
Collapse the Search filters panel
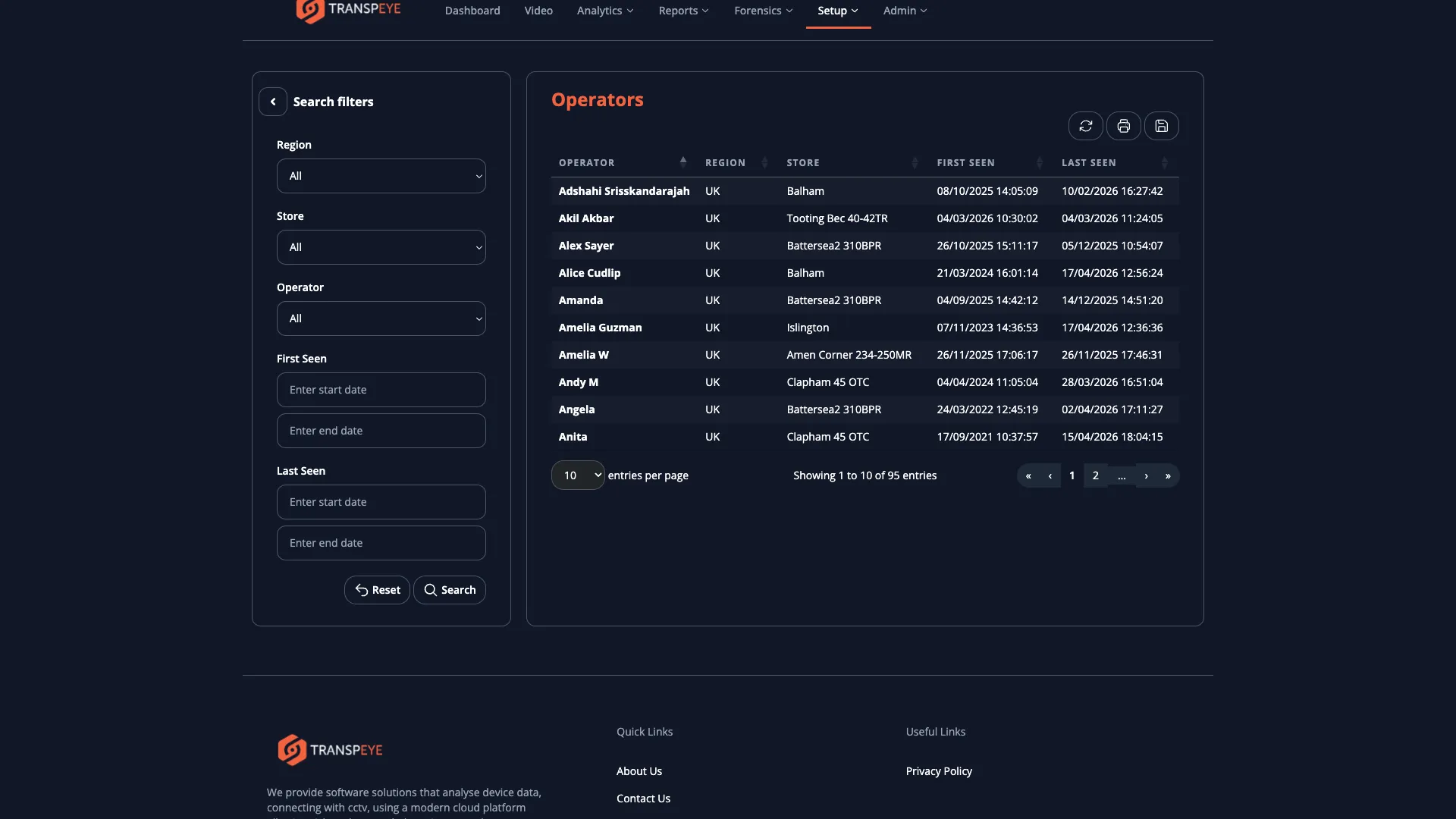tap(273, 101)
